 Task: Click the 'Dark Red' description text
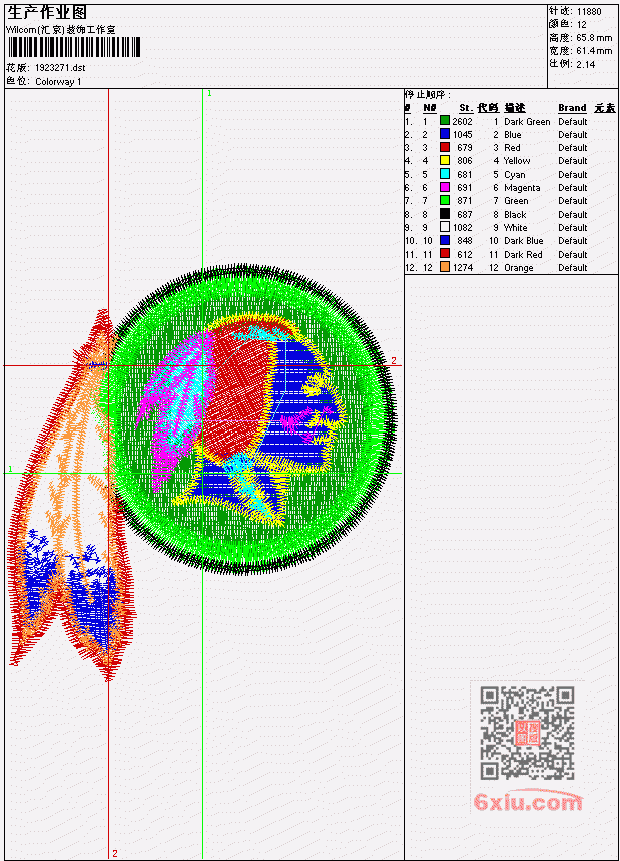(x=523, y=254)
